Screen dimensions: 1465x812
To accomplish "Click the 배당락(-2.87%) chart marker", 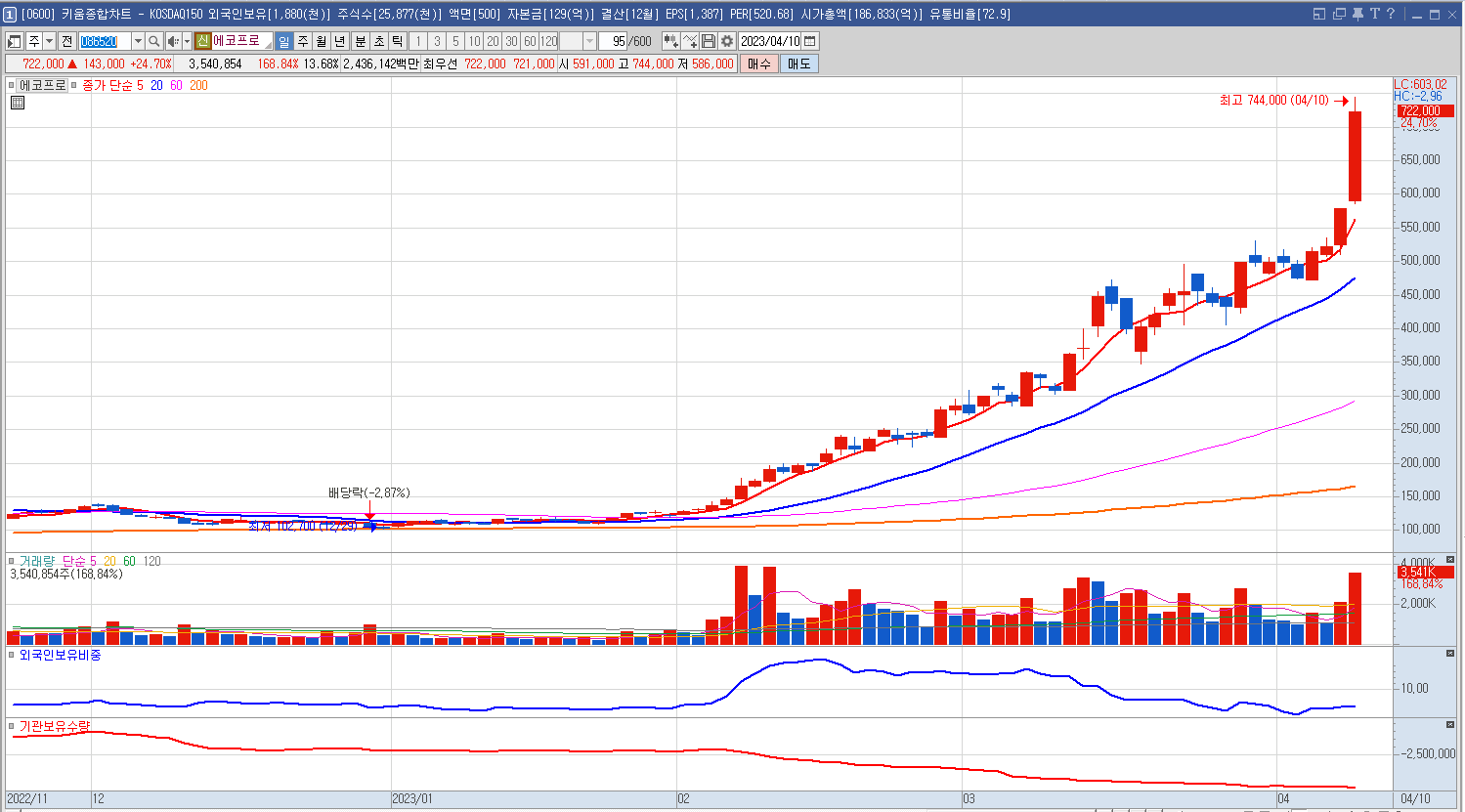I will coord(368,492).
